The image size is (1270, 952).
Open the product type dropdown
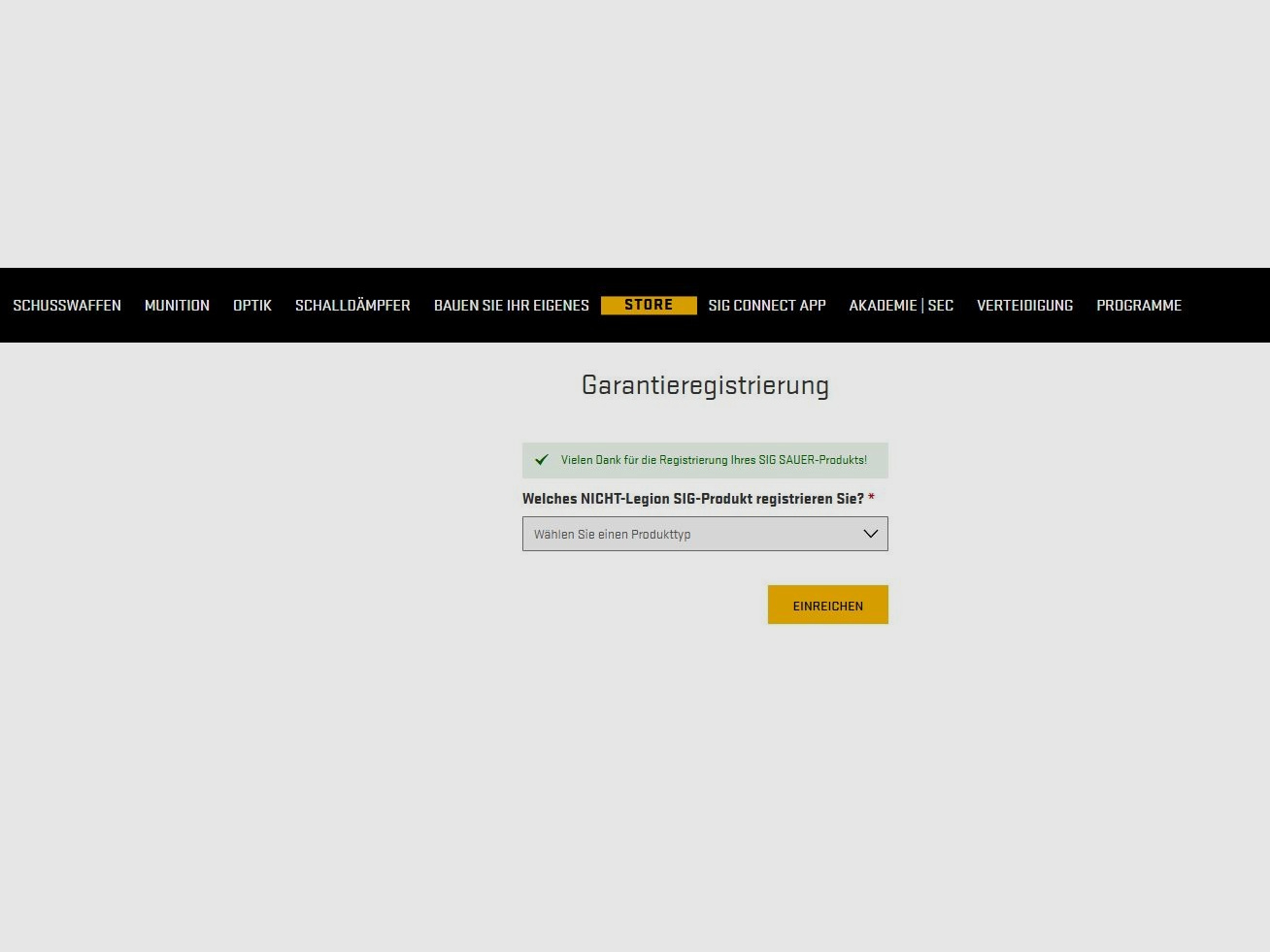point(705,534)
